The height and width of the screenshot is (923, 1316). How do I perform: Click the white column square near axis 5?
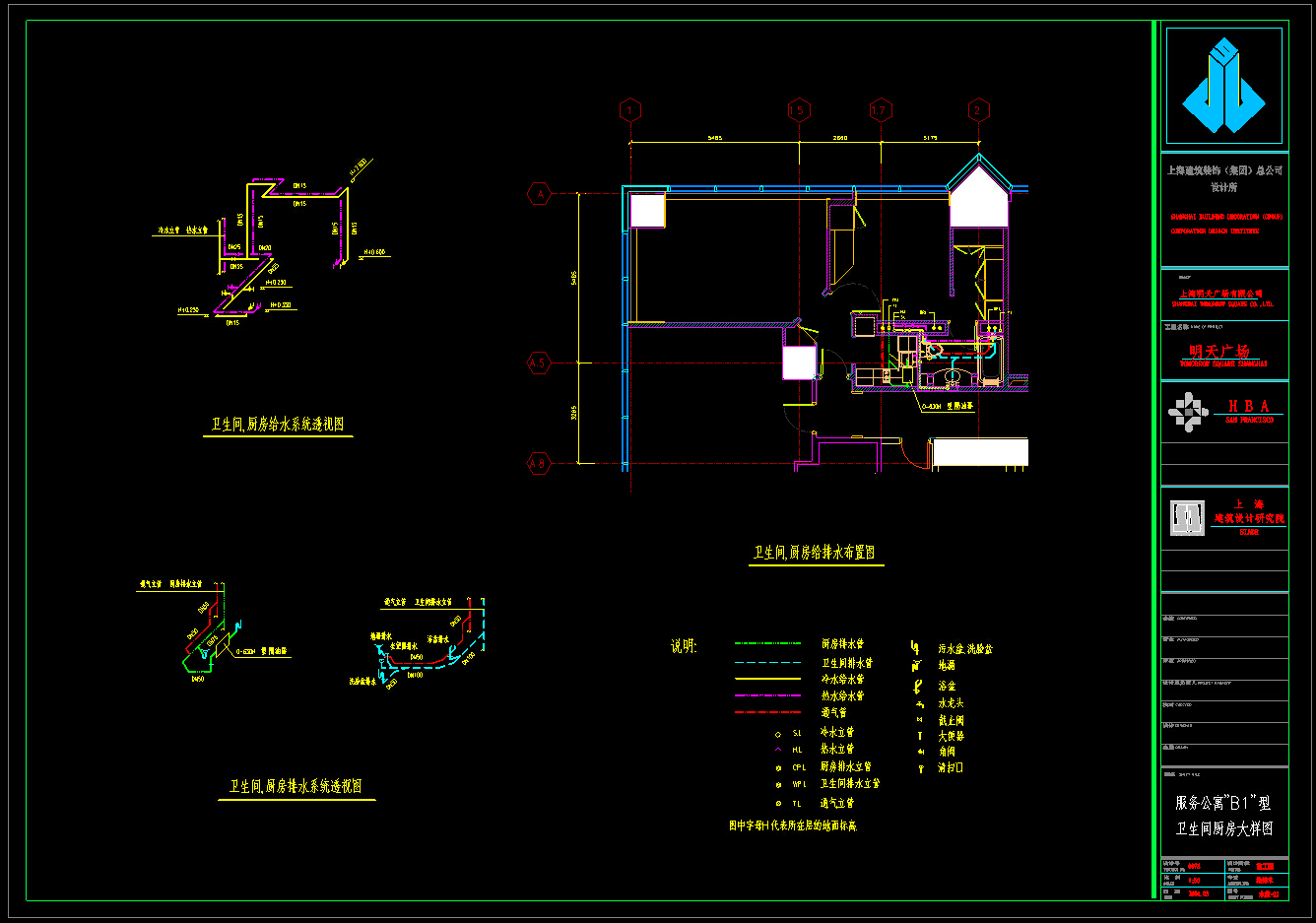point(799,363)
